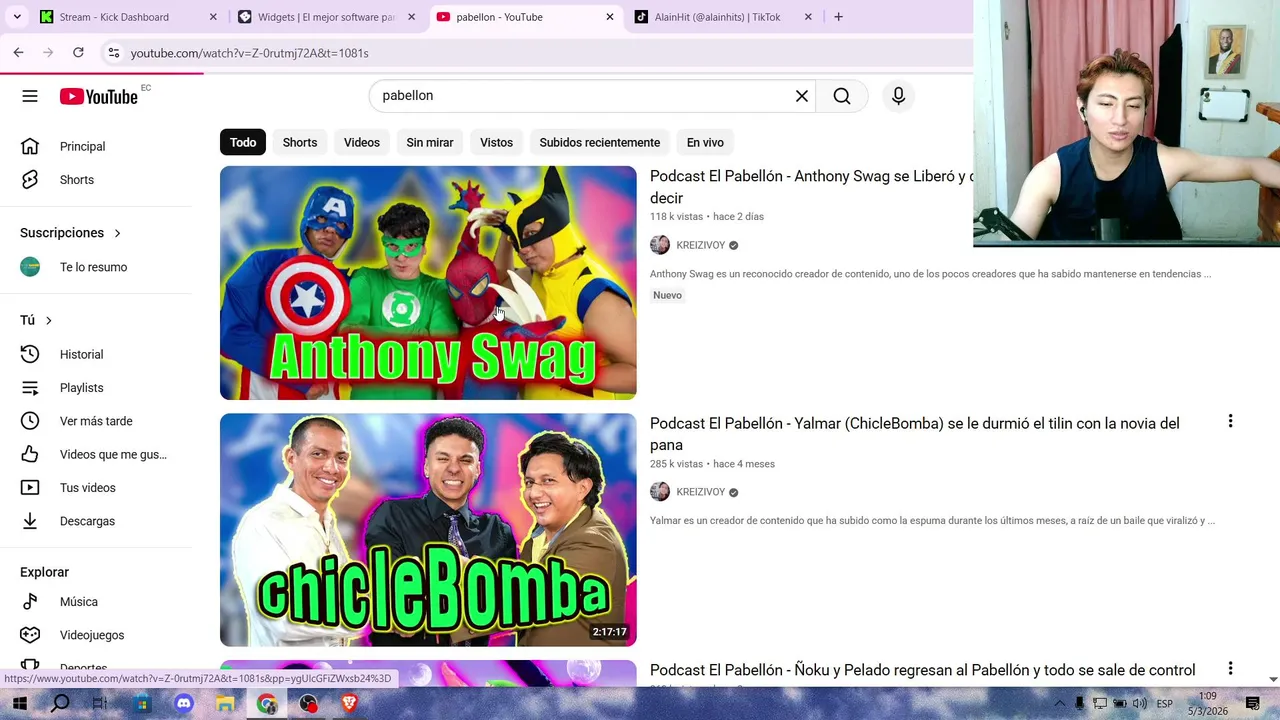Open the tab search dropdown arrow in Chrome
The image size is (1280, 720).
(x=17, y=17)
